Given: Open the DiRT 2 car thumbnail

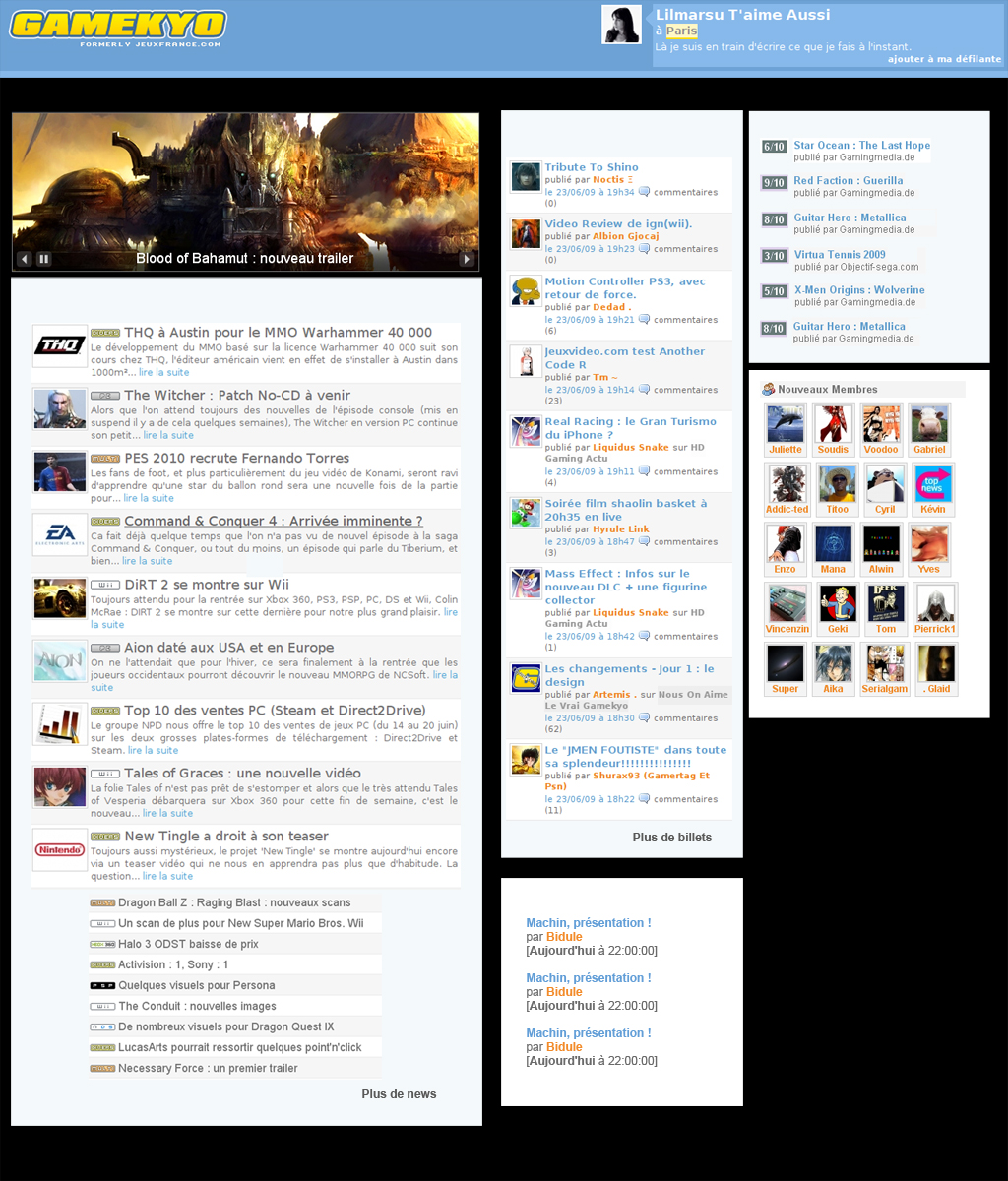Looking at the screenshot, I should tap(60, 597).
